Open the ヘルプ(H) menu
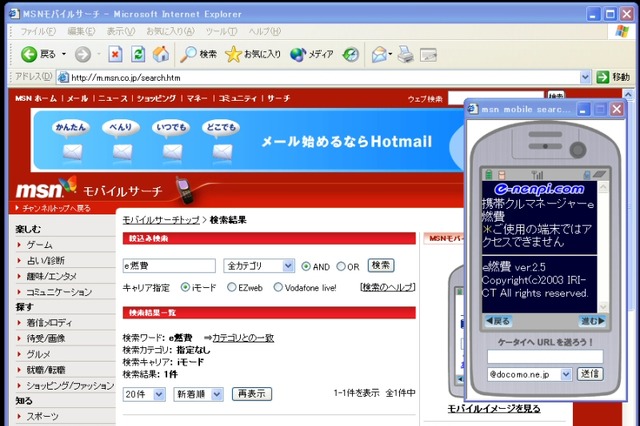Image resolution: width=640 pixels, height=426 pixels. tap(264, 31)
